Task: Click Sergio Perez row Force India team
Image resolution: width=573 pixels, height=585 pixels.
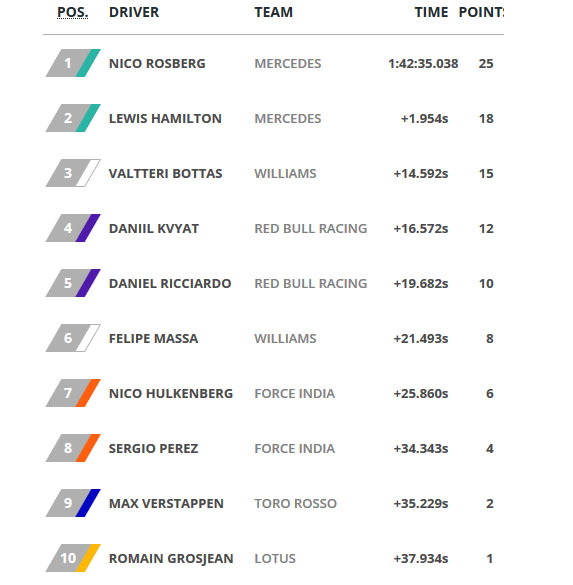Action: coord(294,448)
